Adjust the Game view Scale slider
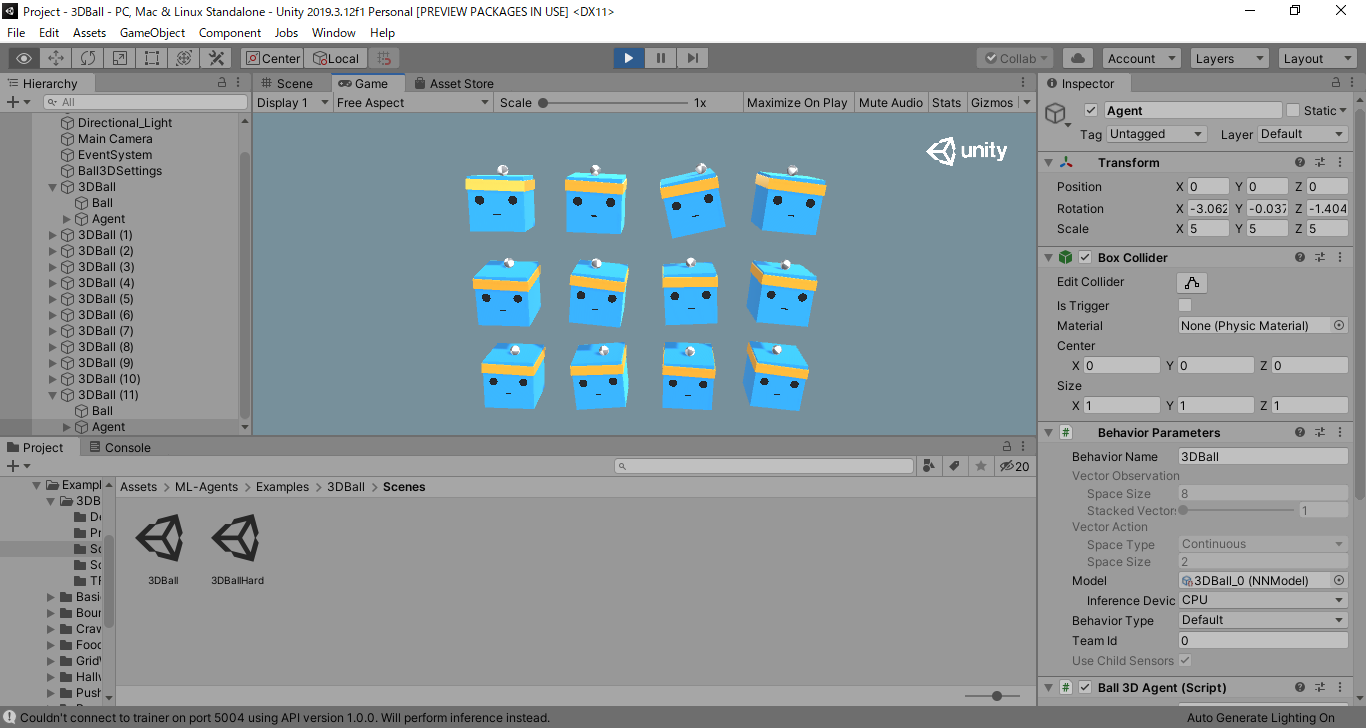Viewport: 1366px width, 728px height. click(615, 102)
